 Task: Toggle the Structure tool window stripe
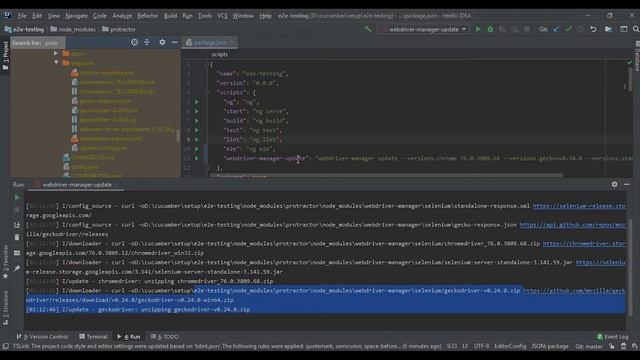[5, 307]
